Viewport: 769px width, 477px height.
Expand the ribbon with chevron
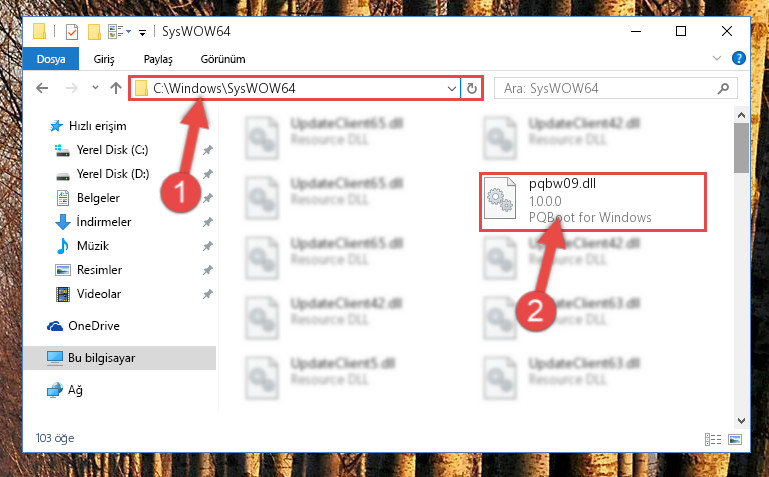coord(717,58)
